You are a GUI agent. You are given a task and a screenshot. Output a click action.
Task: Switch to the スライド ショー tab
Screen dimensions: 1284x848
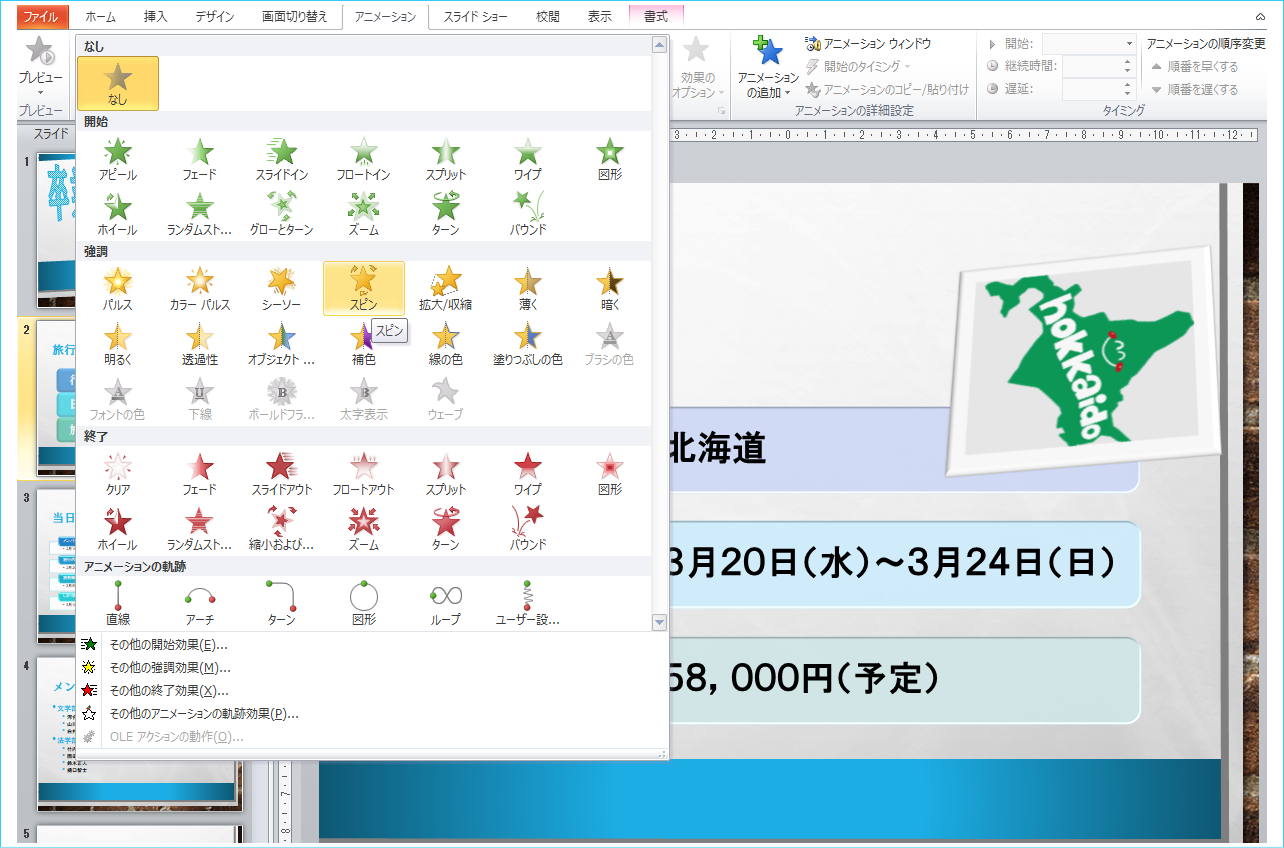pyautogui.click(x=475, y=17)
